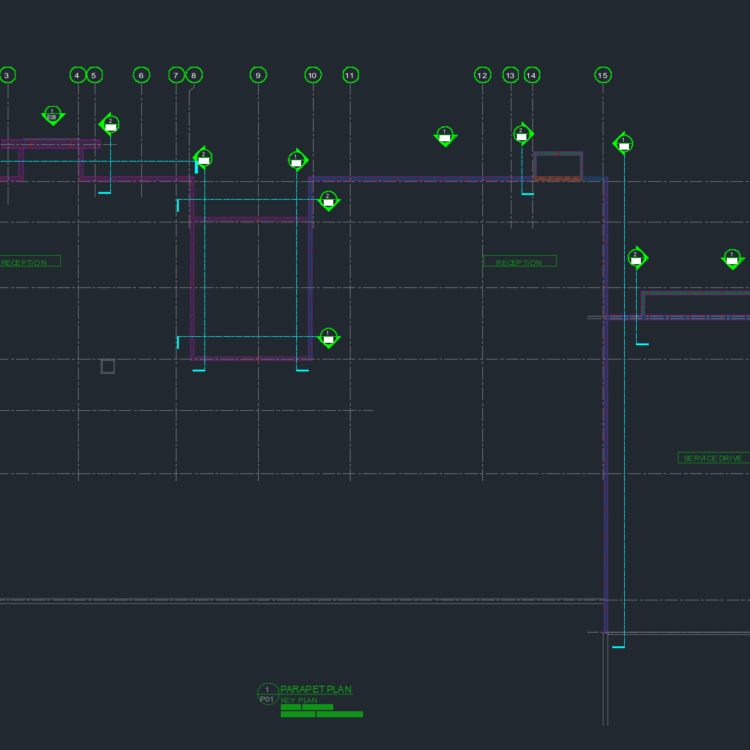Select section marker 1 between grids 9 and 10
The width and height of the screenshot is (750, 750).
tap(297, 161)
